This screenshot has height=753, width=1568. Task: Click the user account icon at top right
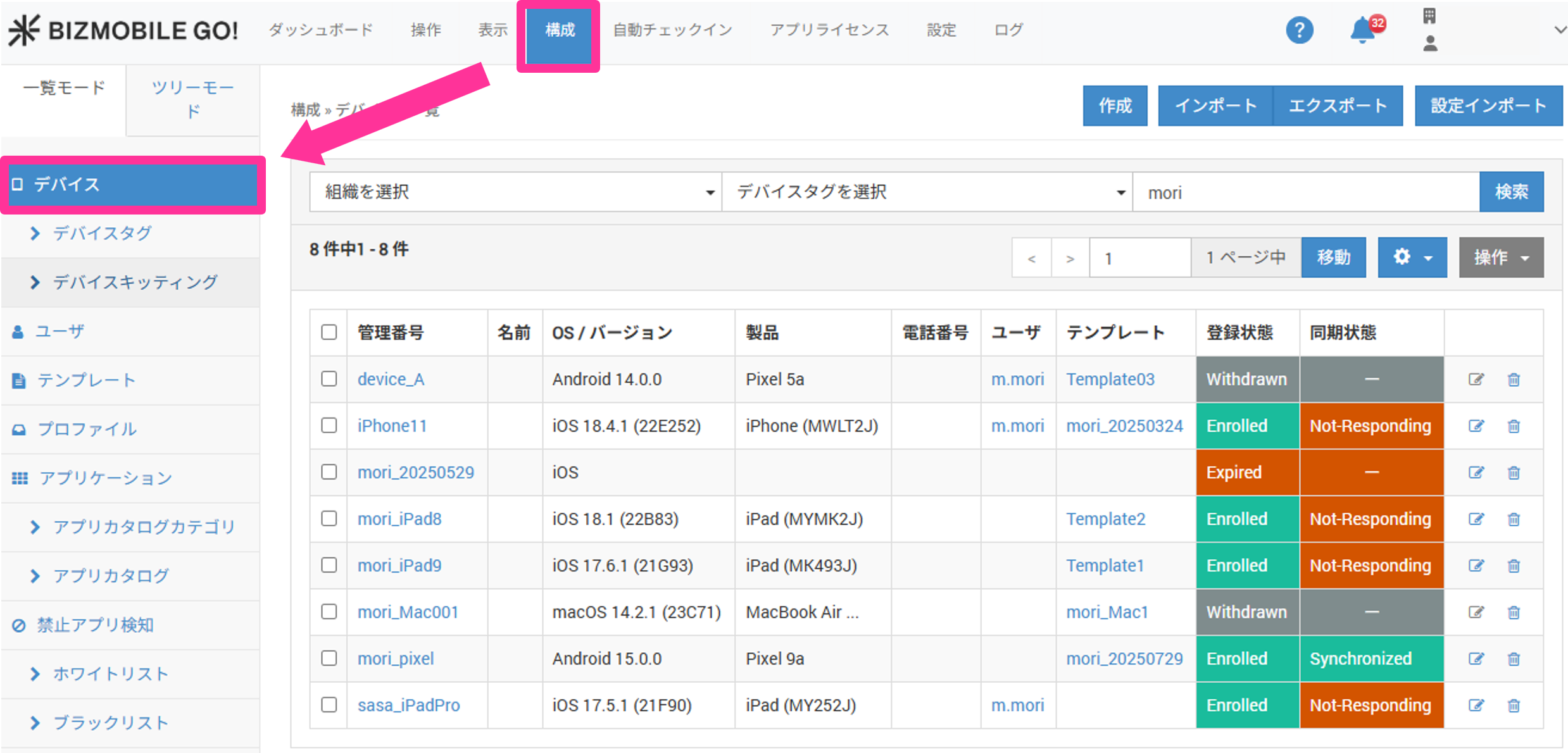tap(1430, 44)
